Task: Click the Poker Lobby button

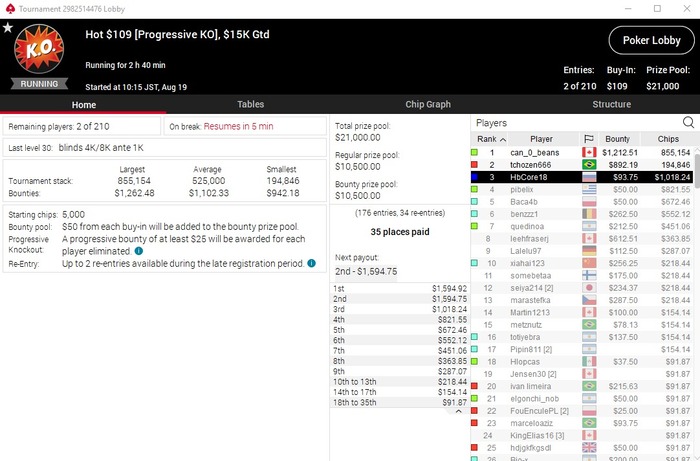Action: point(651,40)
